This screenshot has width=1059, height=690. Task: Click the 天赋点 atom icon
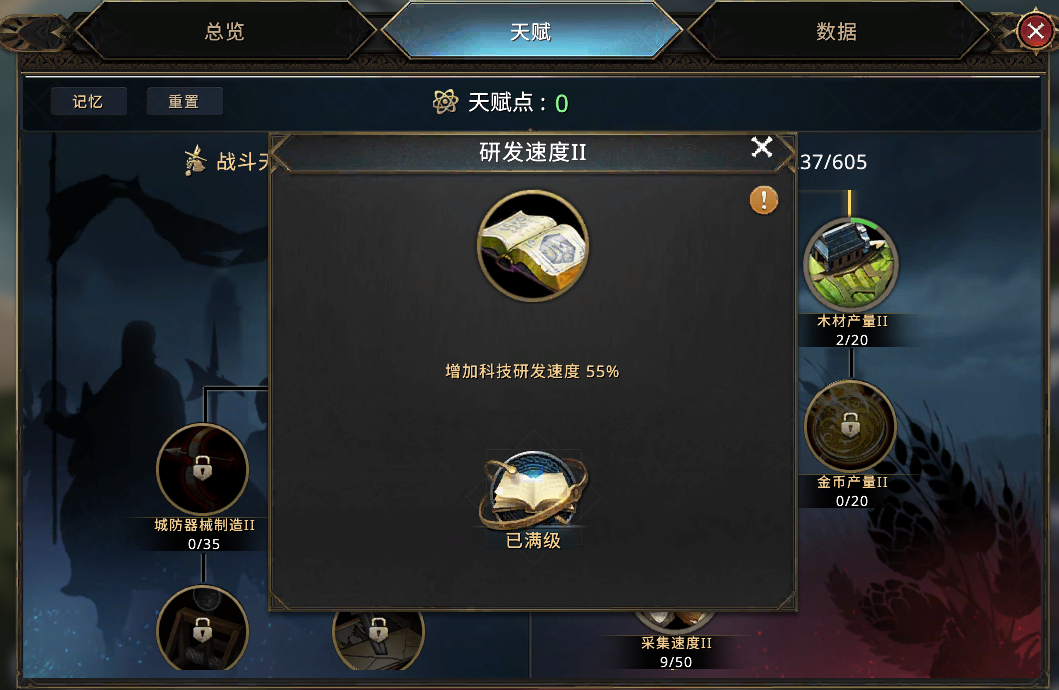click(446, 102)
